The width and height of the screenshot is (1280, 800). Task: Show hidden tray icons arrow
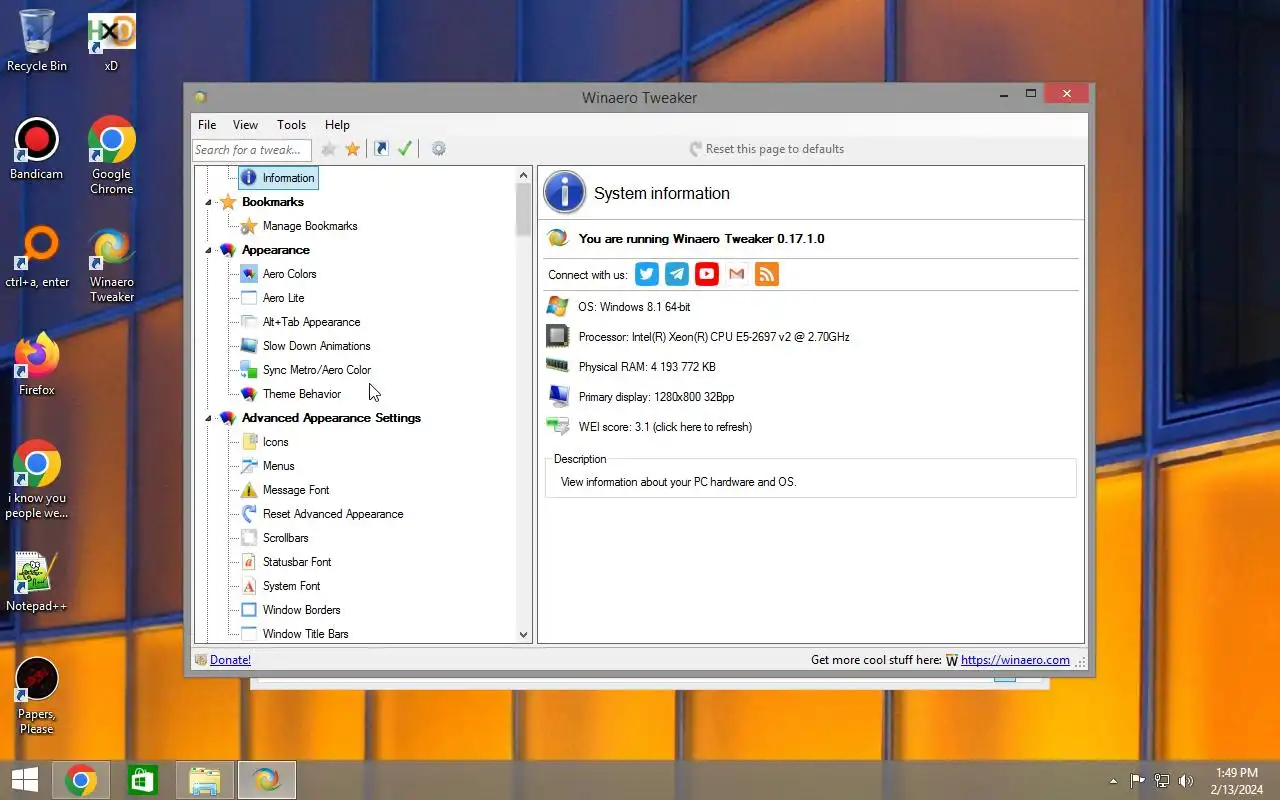click(x=1113, y=781)
